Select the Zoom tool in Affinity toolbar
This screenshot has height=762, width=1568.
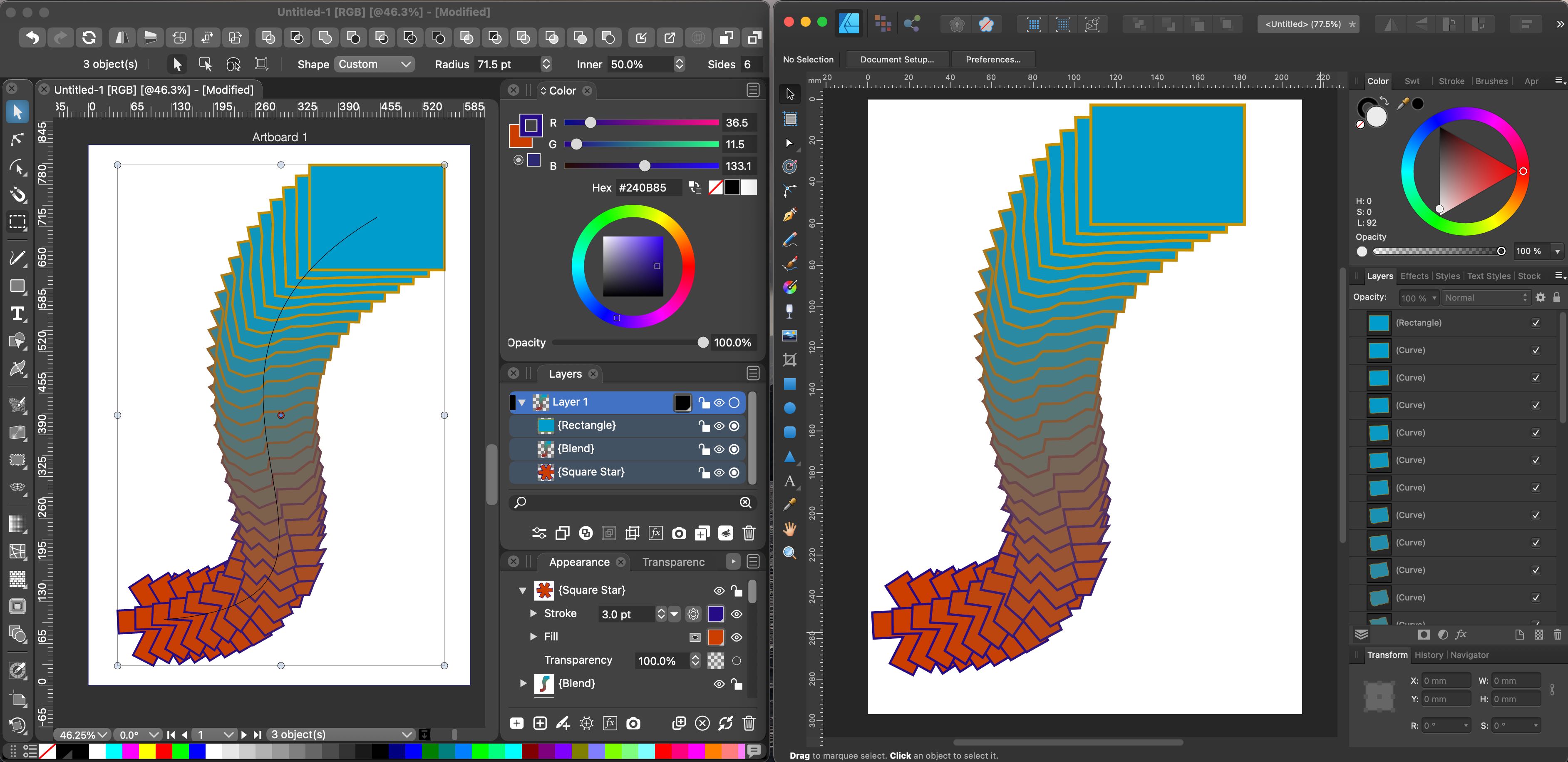click(789, 553)
